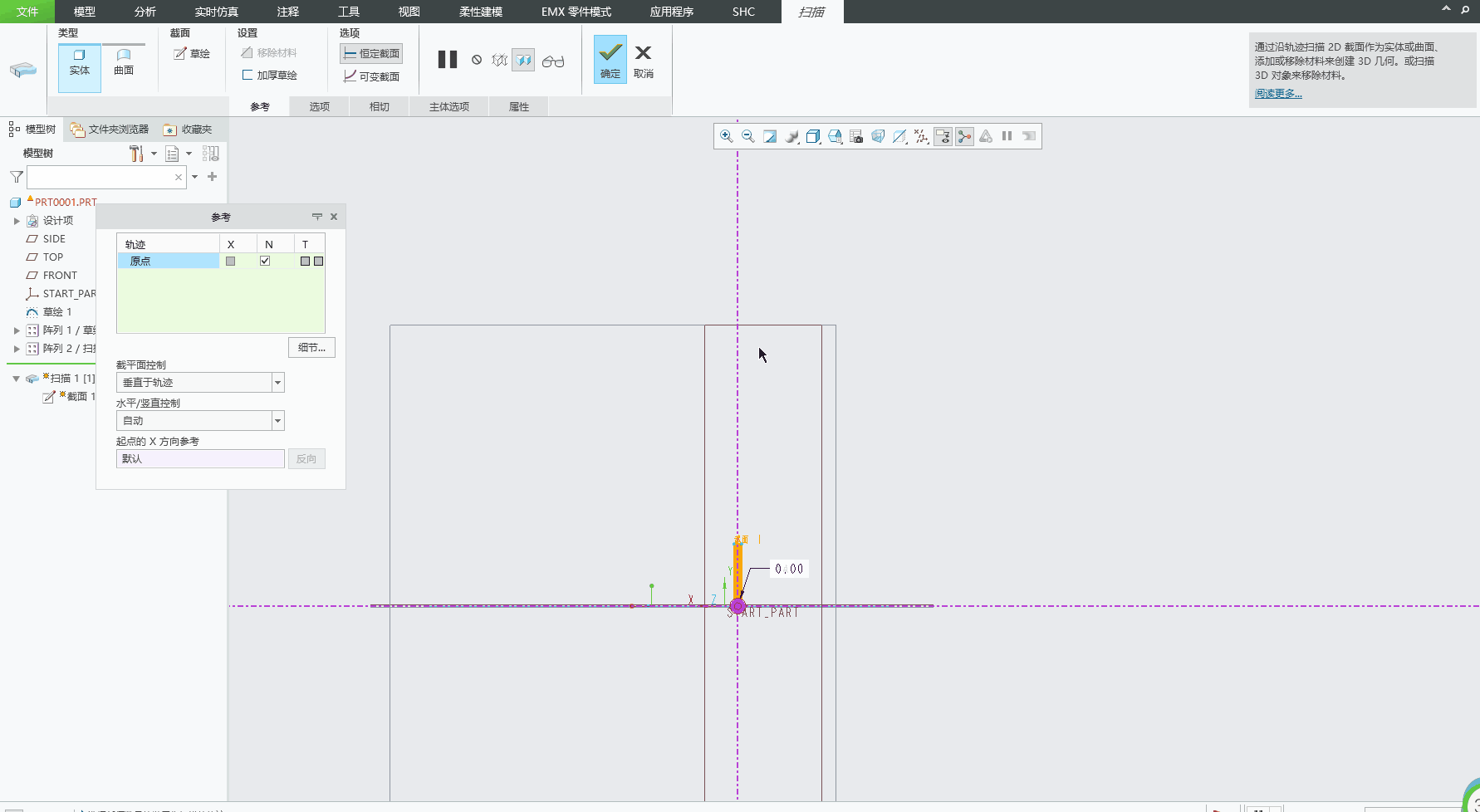
Task: Open the 属性 properties tab
Action: [x=519, y=107]
